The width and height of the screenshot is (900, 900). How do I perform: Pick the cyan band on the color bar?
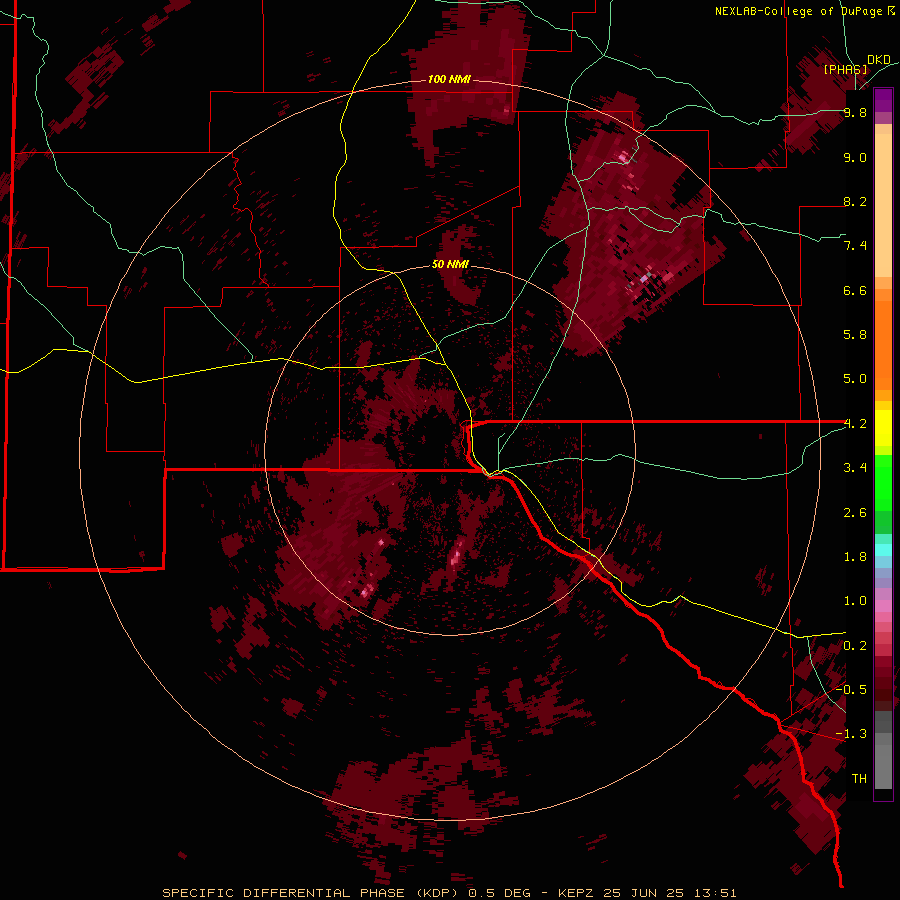[x=883, y=550]
